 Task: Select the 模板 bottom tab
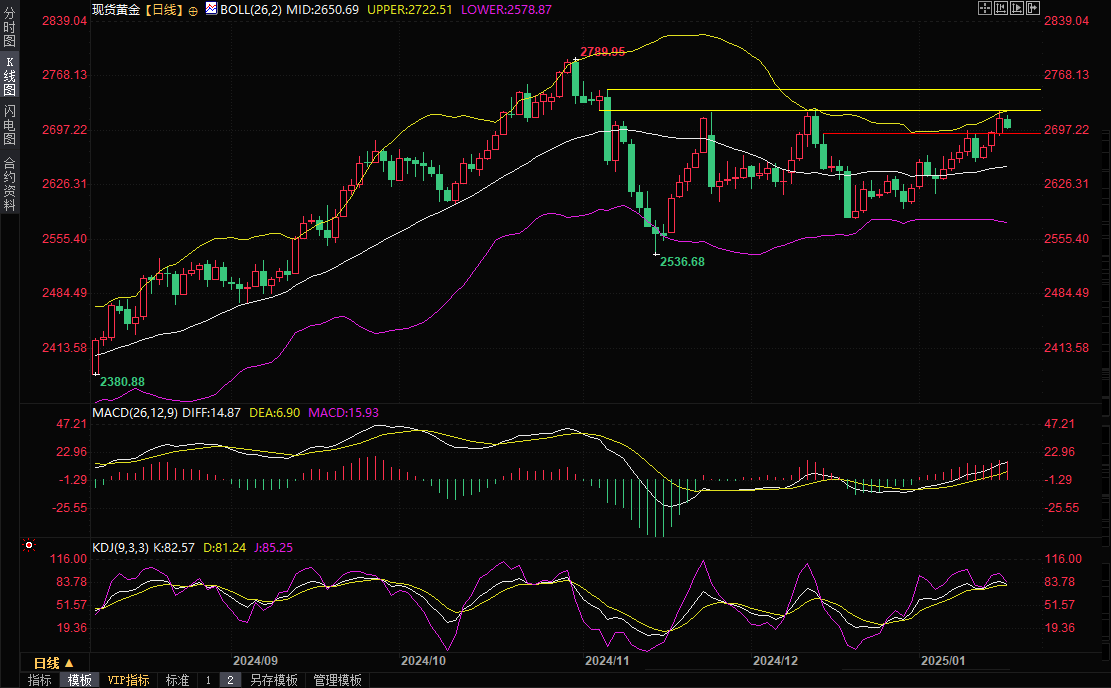click(x=80, y=680)
